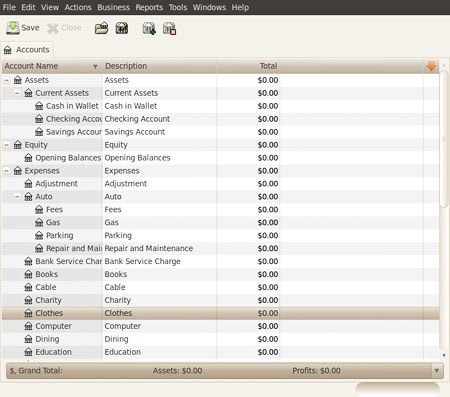Open the Business menu
This screenshot has height=397, width=450.
point(113,7)
